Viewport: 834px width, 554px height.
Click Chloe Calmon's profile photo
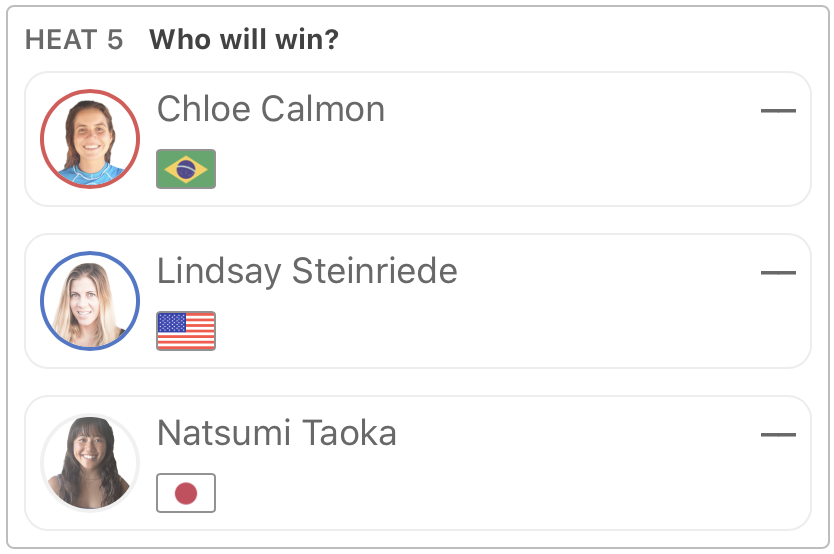pos(90,139)
